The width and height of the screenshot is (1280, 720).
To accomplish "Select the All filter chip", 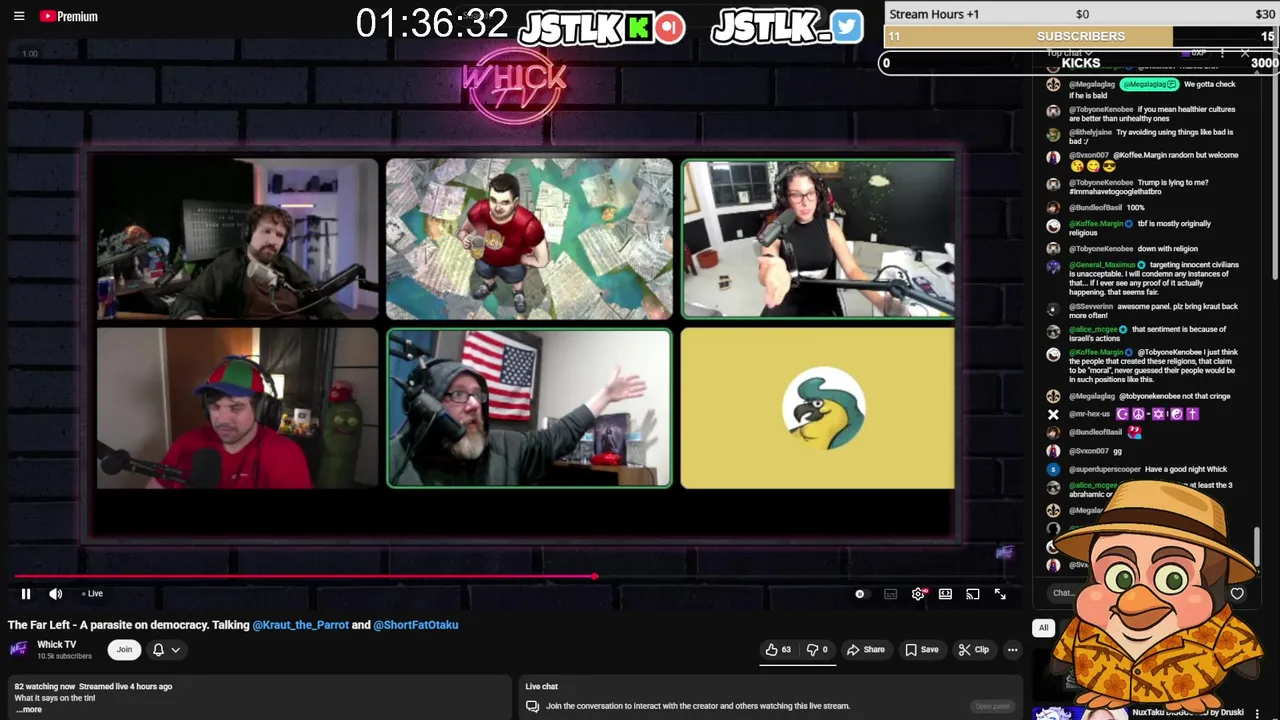I will coord(1043,628).
